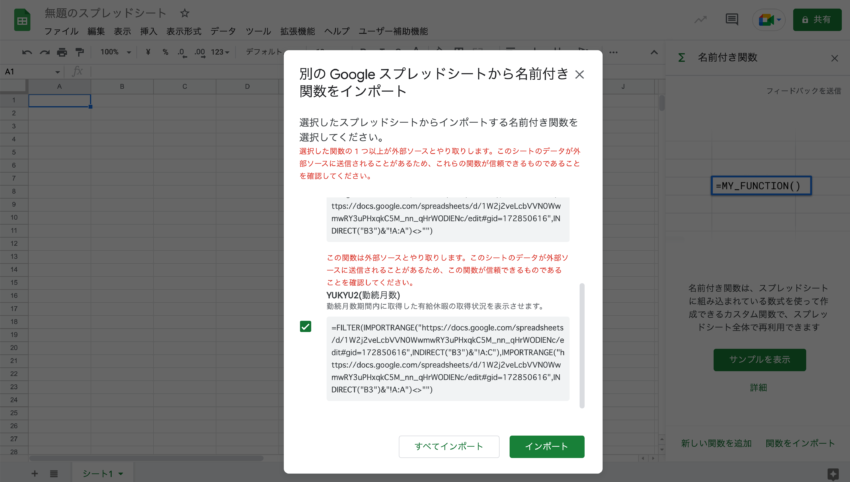The height and width of the screenshot is (482, 850).
Task: Open the データ menu
Action: (x=223, y=31)
